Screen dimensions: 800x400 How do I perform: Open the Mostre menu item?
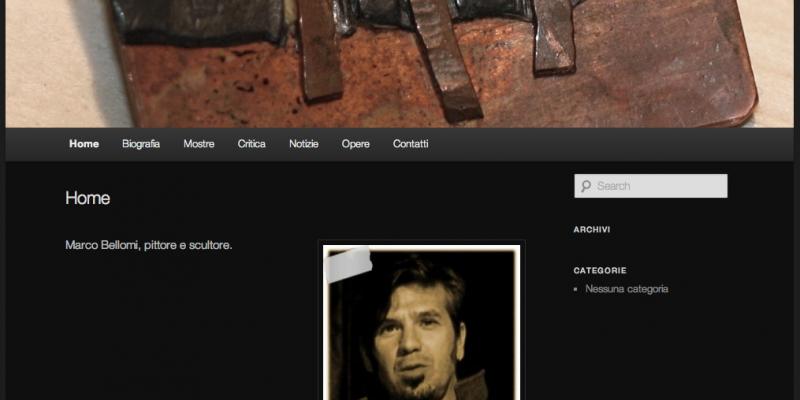click(x=199, y=144)
